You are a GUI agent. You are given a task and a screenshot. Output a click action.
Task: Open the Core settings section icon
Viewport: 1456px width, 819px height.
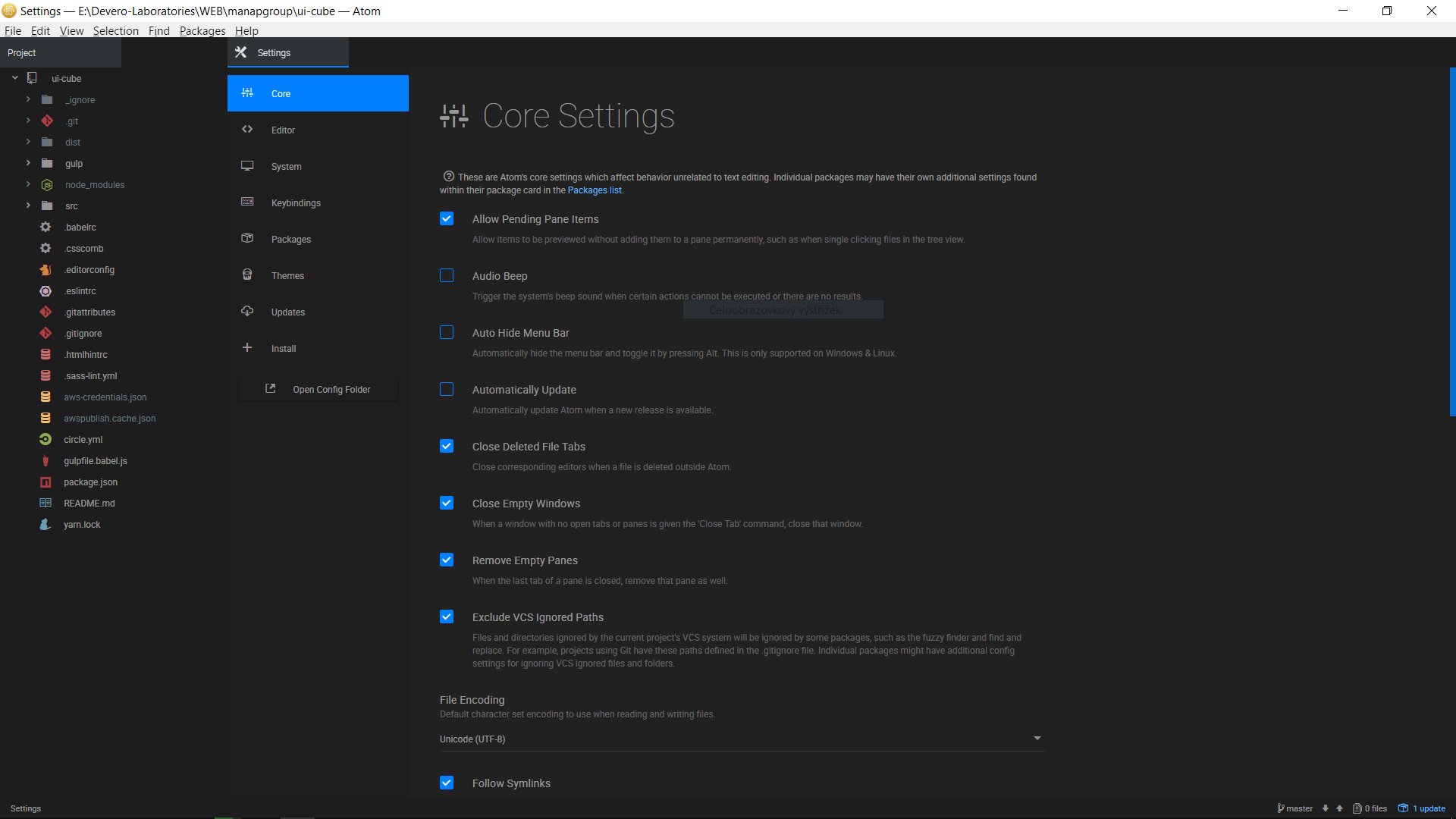click(246, 93)
